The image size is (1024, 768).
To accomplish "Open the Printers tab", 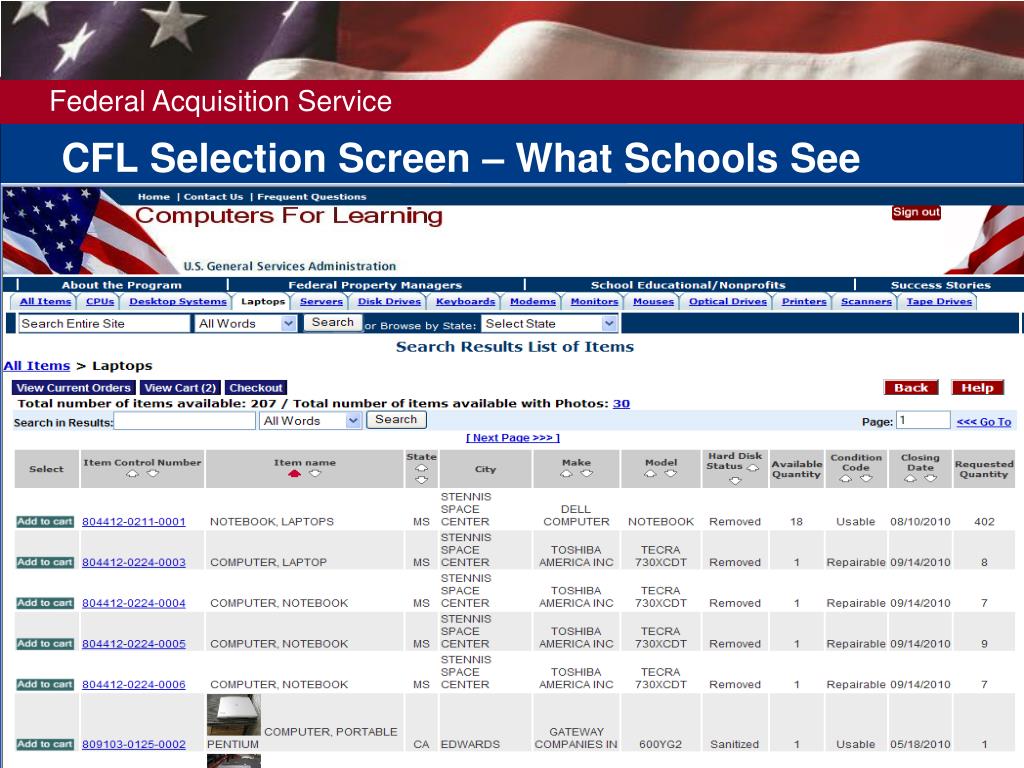I will (x=804, y=301).
